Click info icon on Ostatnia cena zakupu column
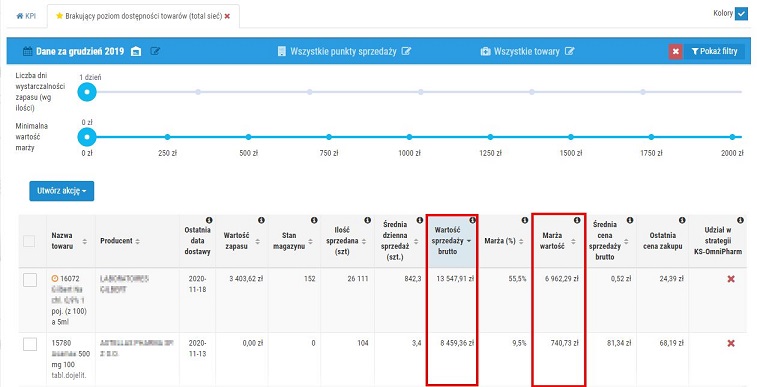This screenshot has width=757, height=387. tap(682, 220)
